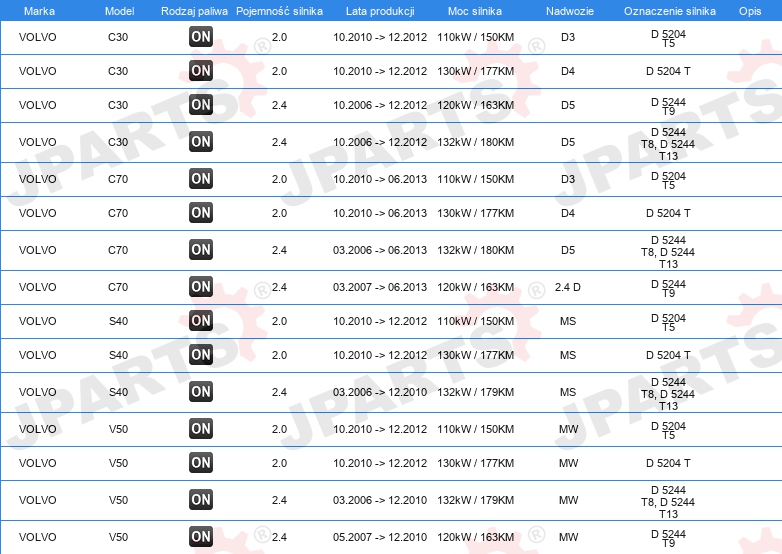Select the Model column header
The image size is (782, 554).
coord(119,11)
